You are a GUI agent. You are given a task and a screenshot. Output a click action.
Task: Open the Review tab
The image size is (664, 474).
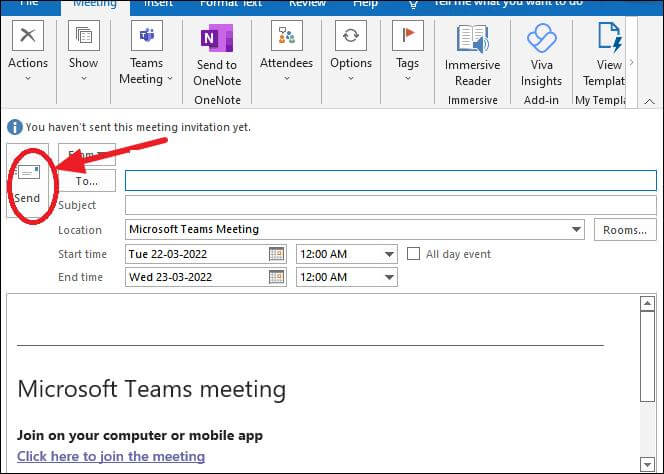pos(307,4)
